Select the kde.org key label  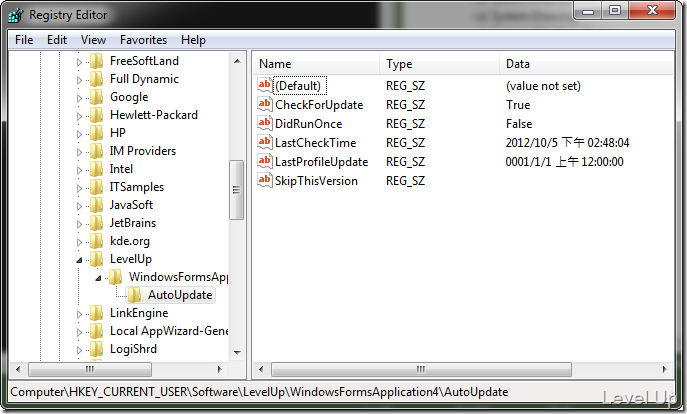pyautogui.click(x=130, y=241)
